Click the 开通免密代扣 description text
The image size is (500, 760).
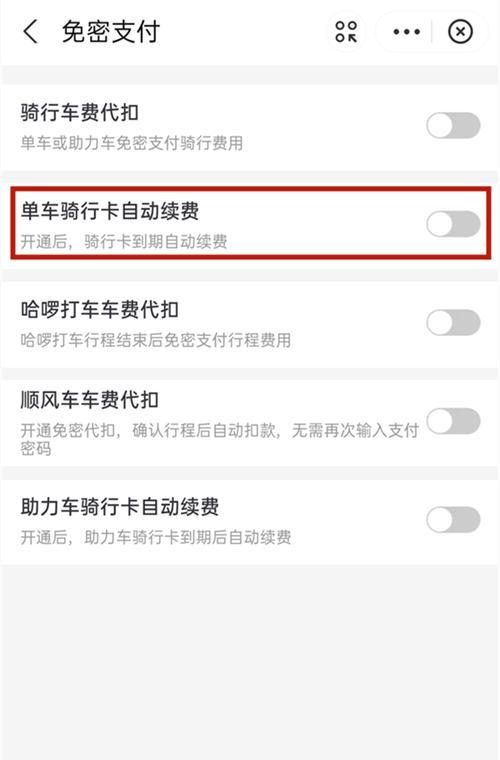click(219, 439)
